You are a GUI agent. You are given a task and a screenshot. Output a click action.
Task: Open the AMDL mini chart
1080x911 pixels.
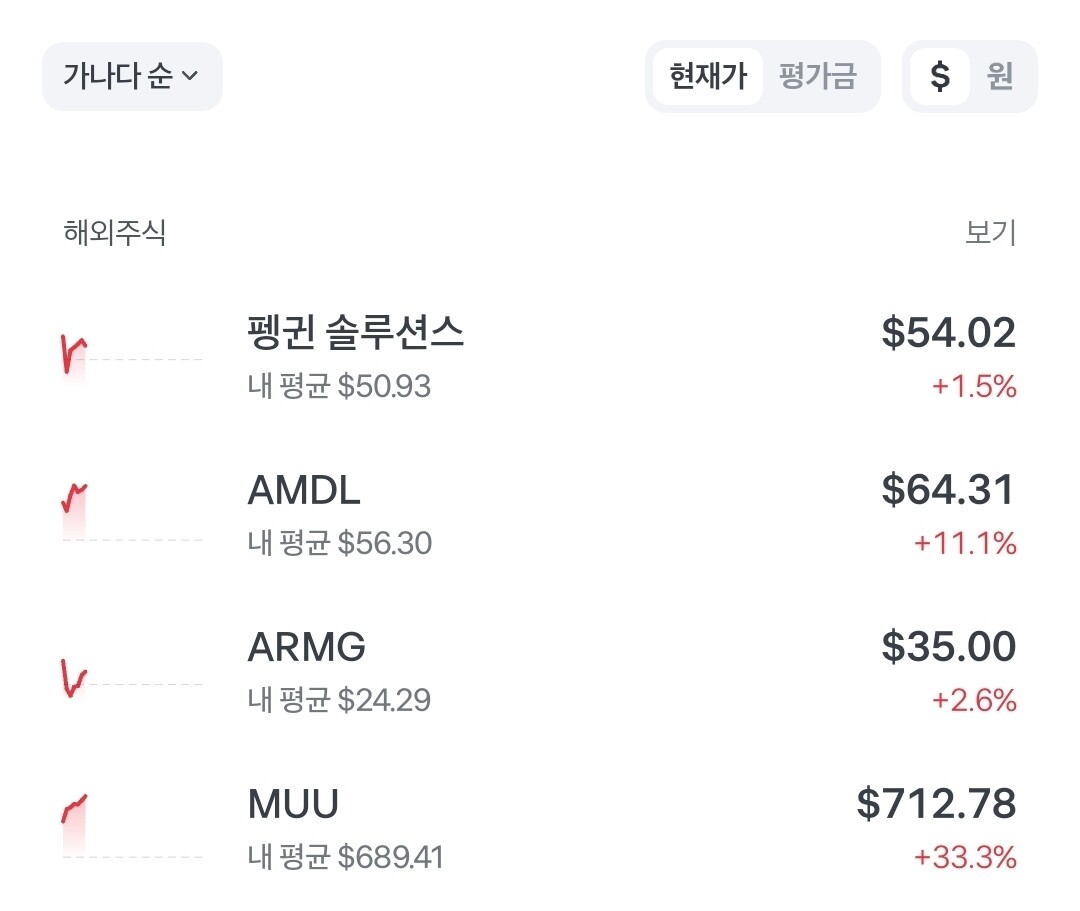(132, 513)
